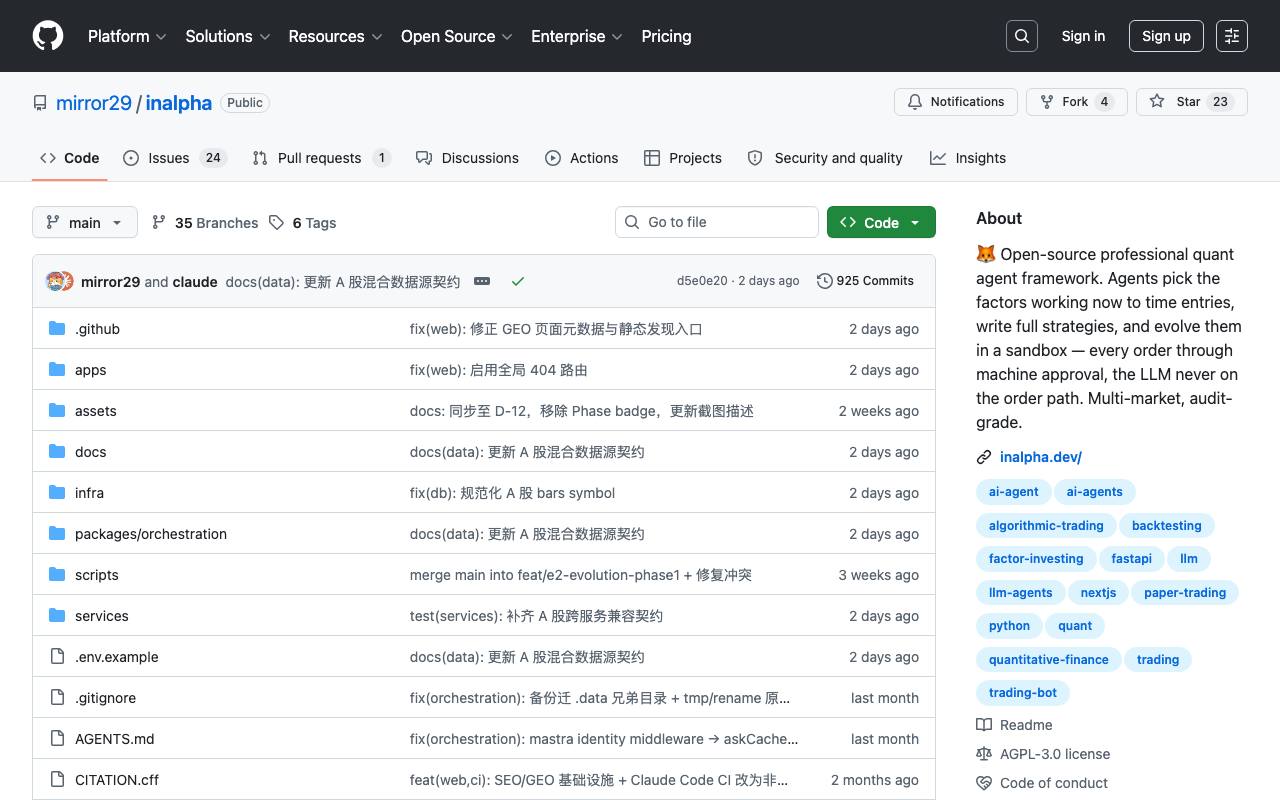Click the paper-trading topic tag
Viewport: 1280px width, 800px height.
[x=1185, y=593]
